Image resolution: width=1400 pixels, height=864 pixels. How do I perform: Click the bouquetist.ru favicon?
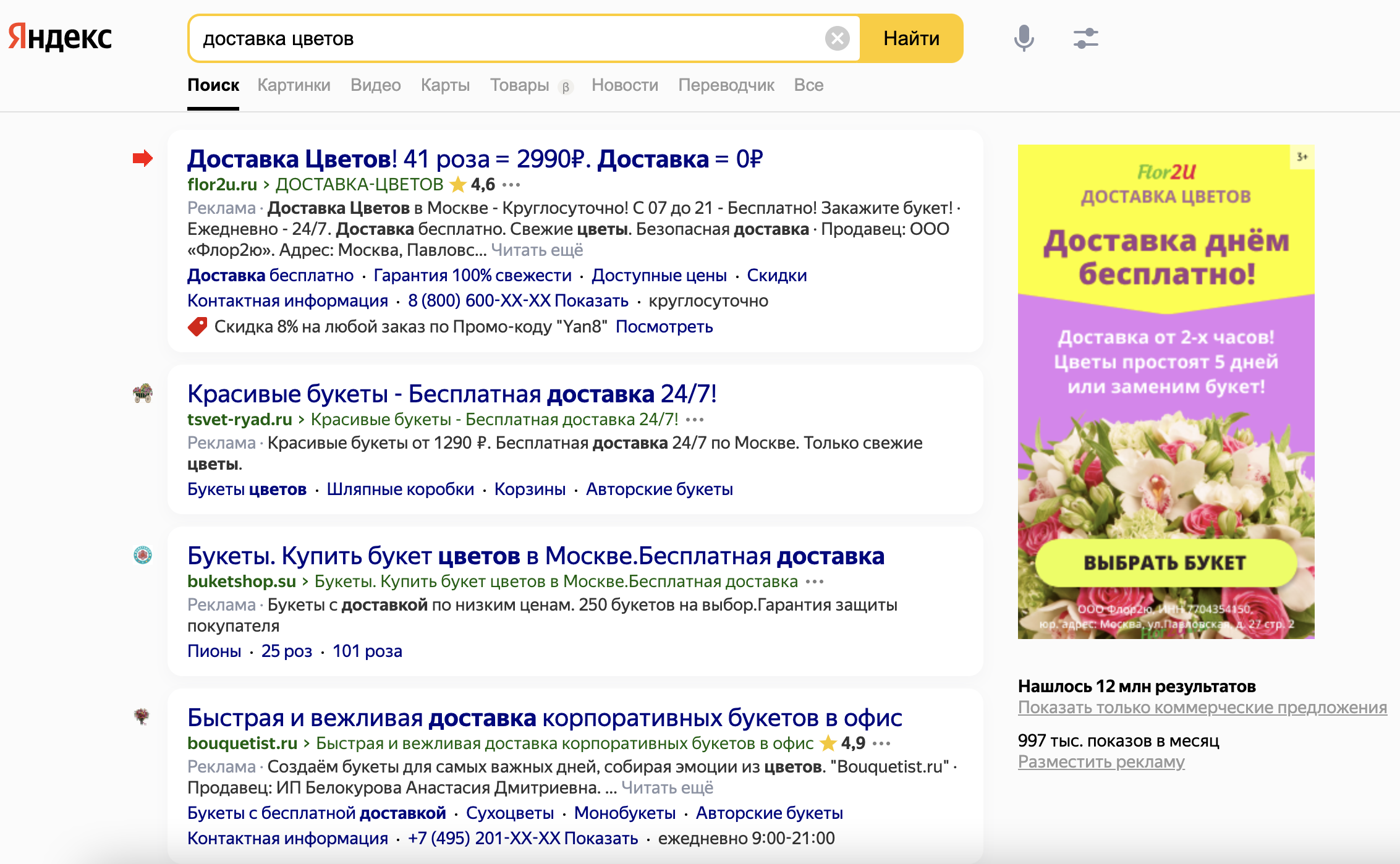(x=142, y=717)
